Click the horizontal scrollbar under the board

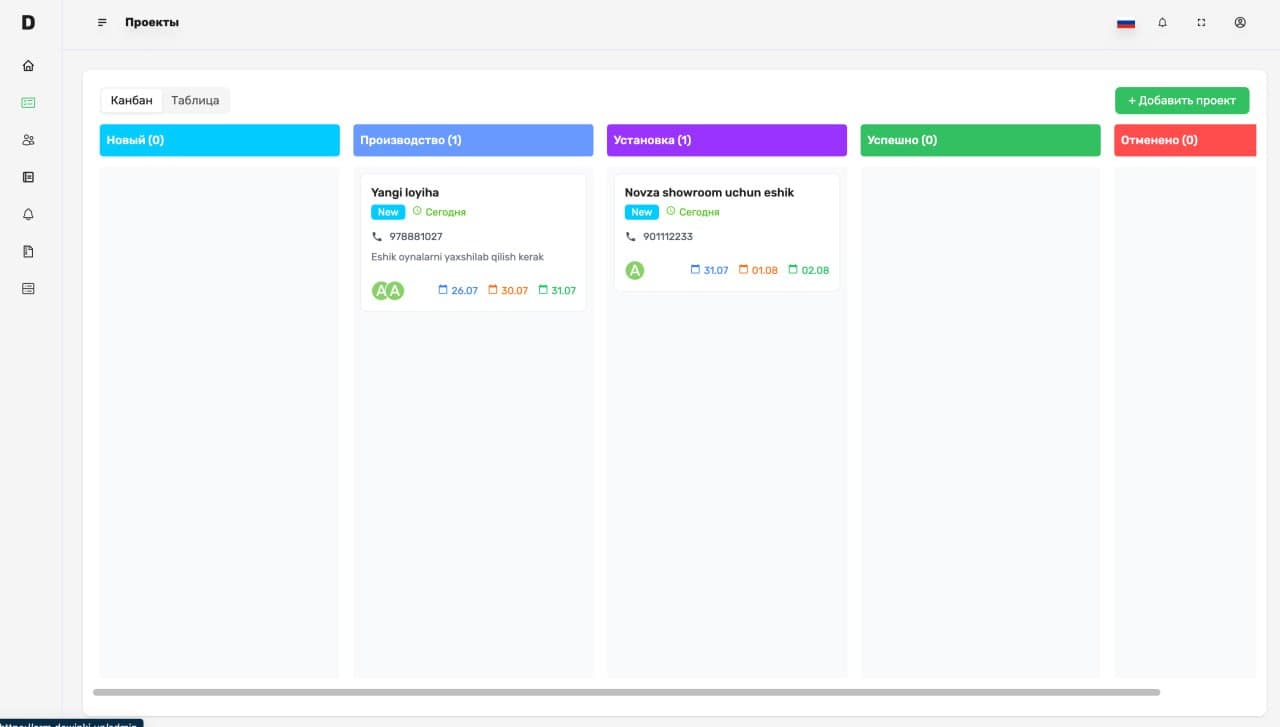(x=626, y=692)
